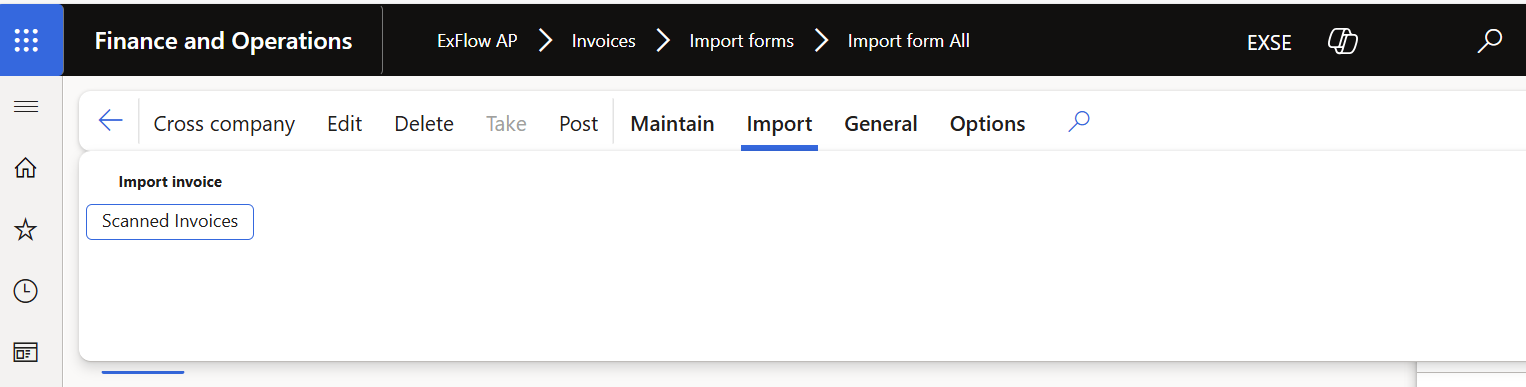
Task: Open the Workspaces icon in sidebar
Action: coord(26,352)
